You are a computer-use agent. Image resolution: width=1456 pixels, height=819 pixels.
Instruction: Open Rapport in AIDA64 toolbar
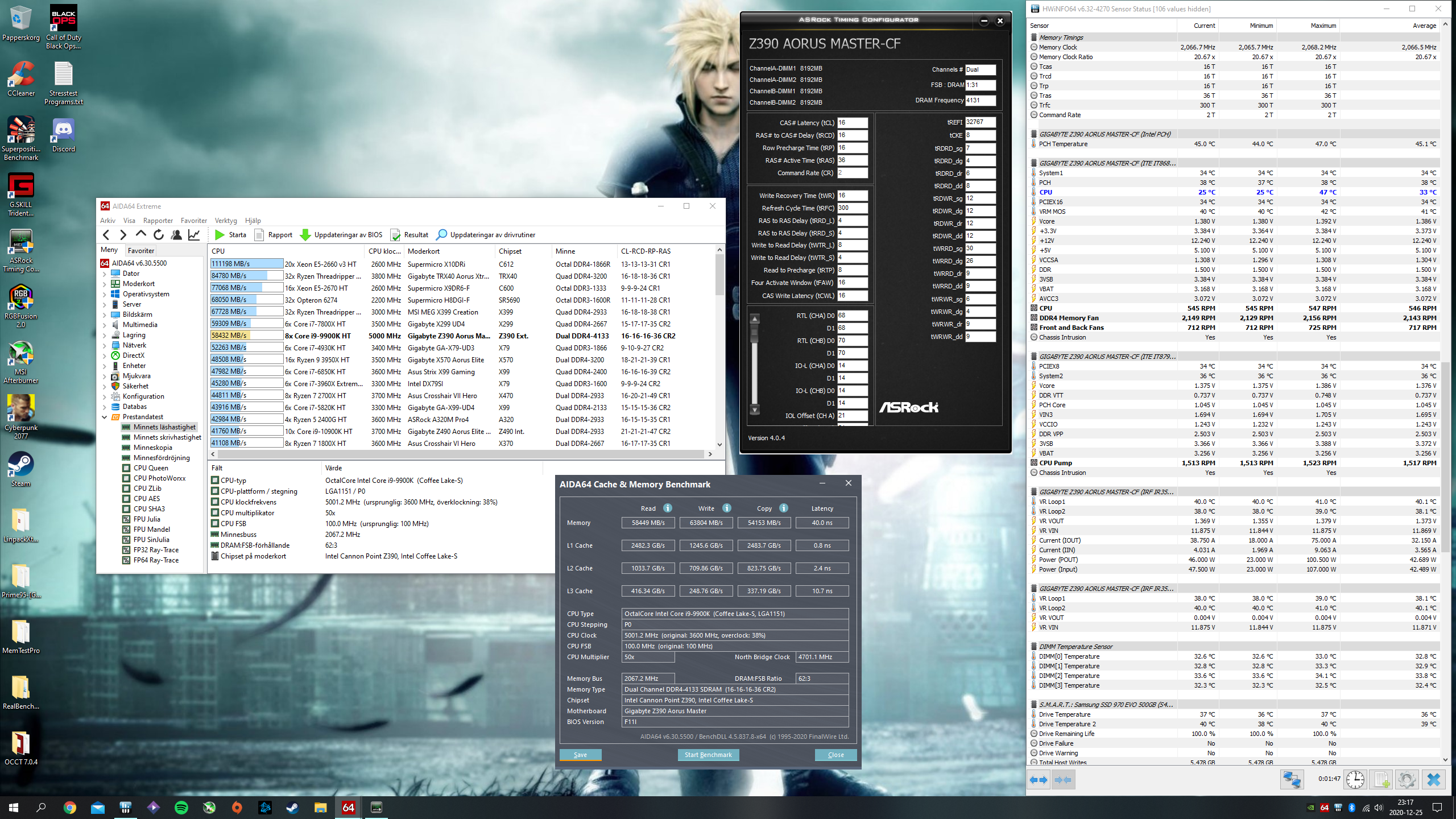(x=273, y=235)
